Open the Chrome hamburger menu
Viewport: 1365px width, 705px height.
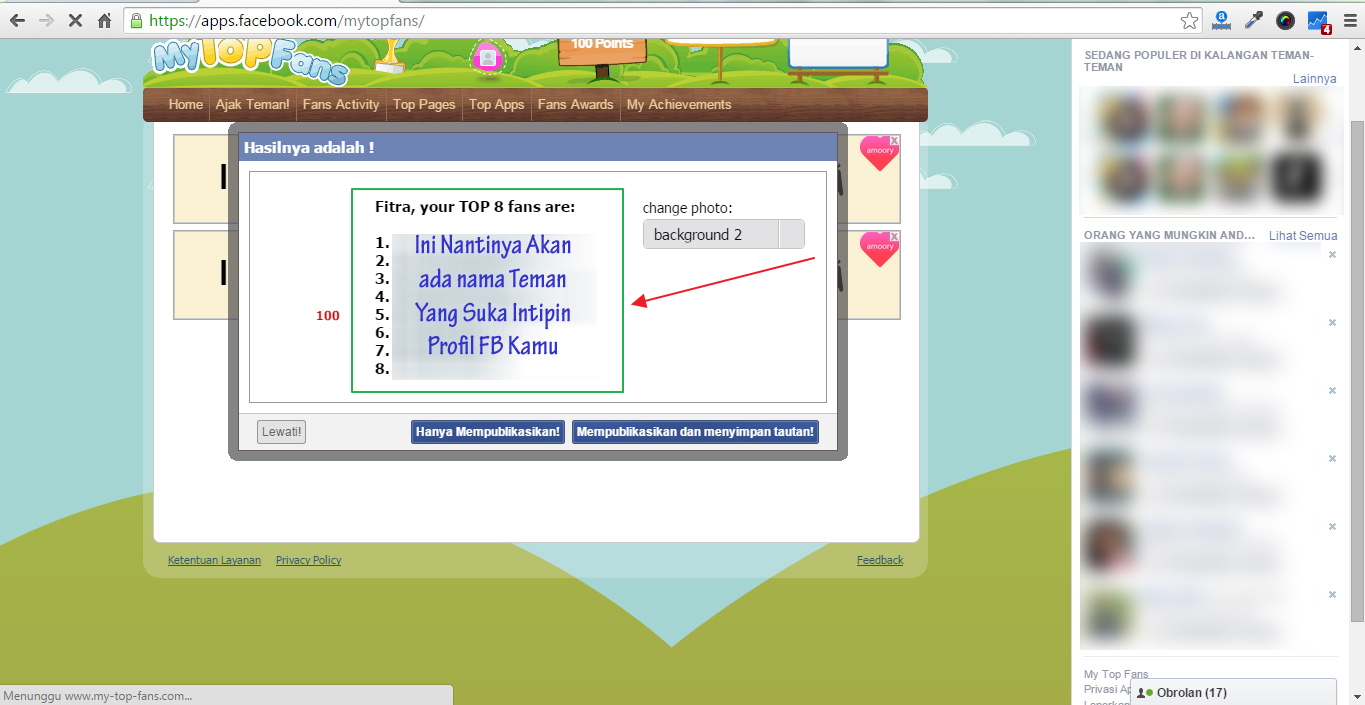[1349, 20]
